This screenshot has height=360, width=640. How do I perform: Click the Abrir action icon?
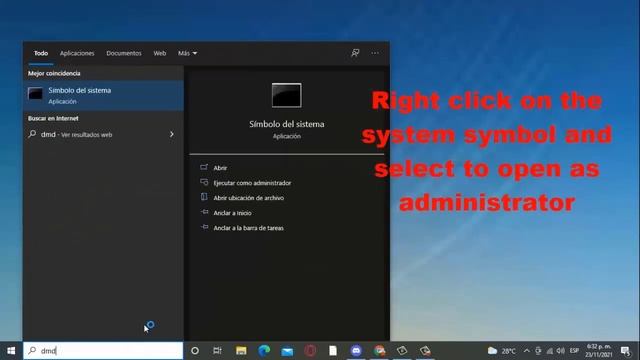tap(204, 167)
